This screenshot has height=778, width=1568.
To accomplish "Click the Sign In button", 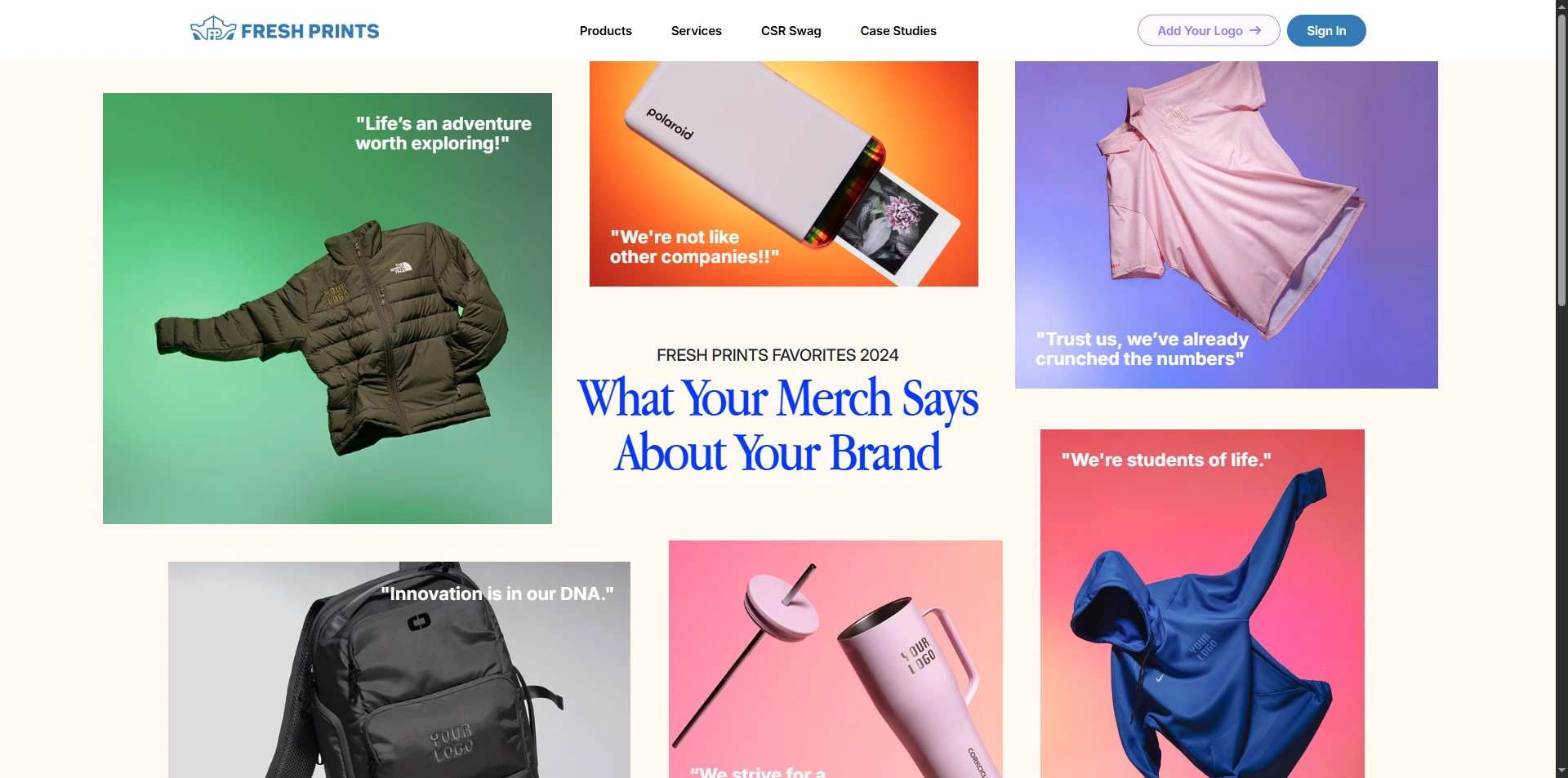I will pyautogui.click(x=1326, y=30).
